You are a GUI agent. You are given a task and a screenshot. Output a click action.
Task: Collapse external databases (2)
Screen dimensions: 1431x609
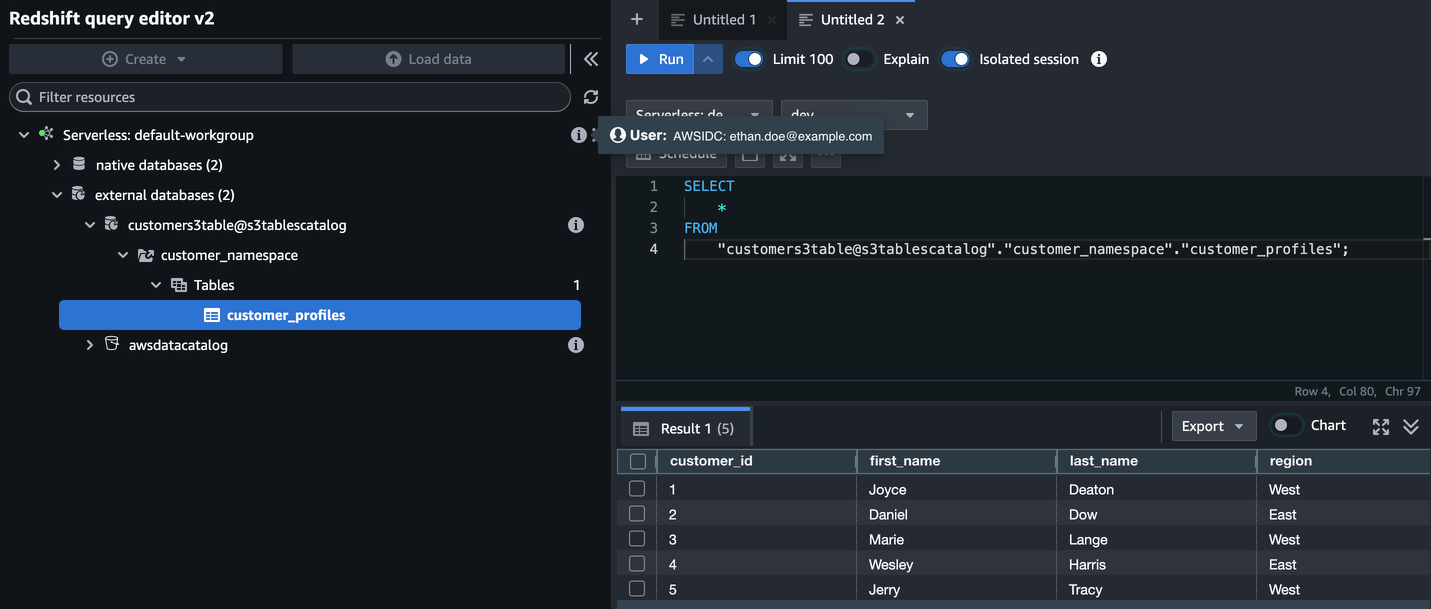pyautogui.click(x=57, y=195)
